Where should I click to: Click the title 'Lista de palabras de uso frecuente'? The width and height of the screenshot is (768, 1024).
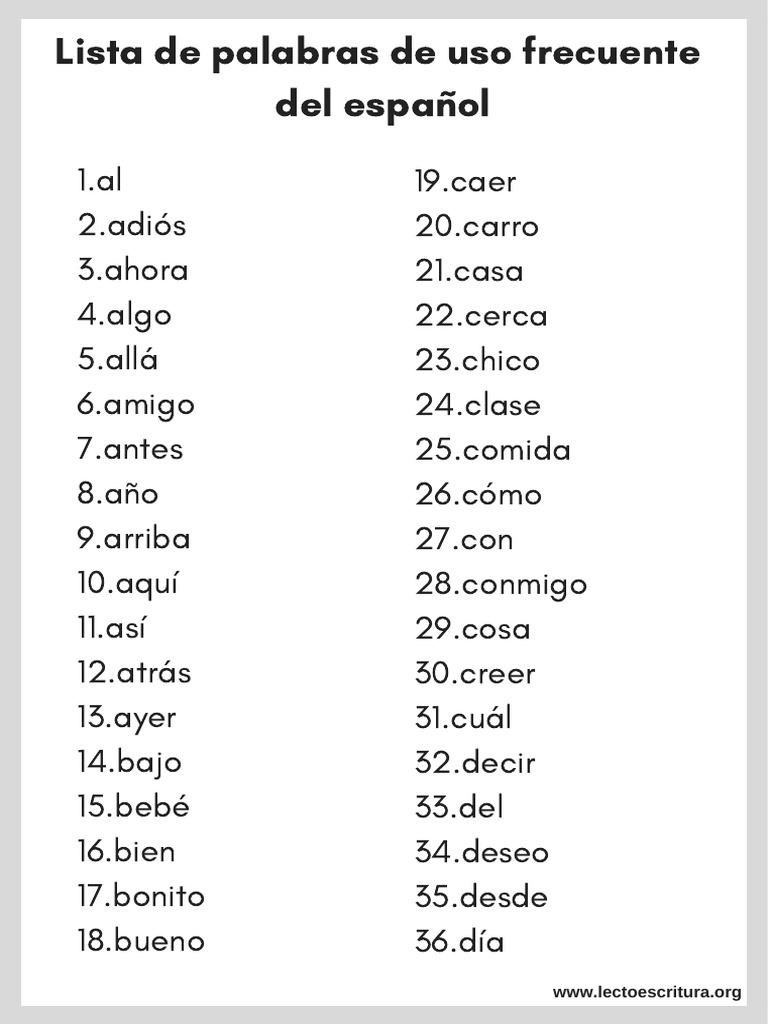[378, 54]
